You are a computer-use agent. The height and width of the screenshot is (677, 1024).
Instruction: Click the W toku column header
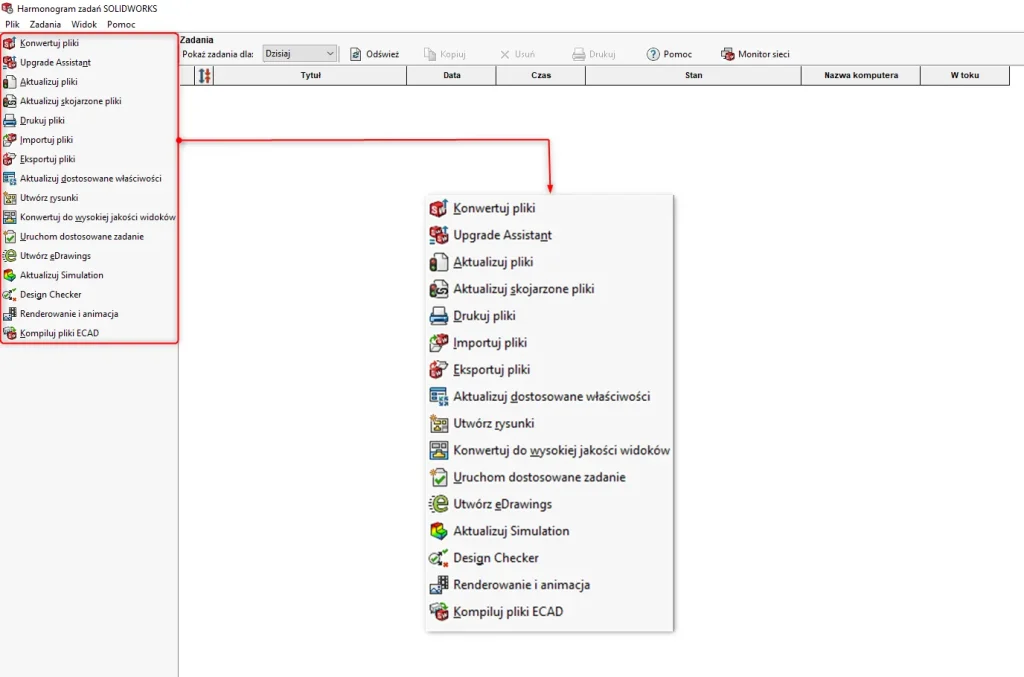coord(965,76)
